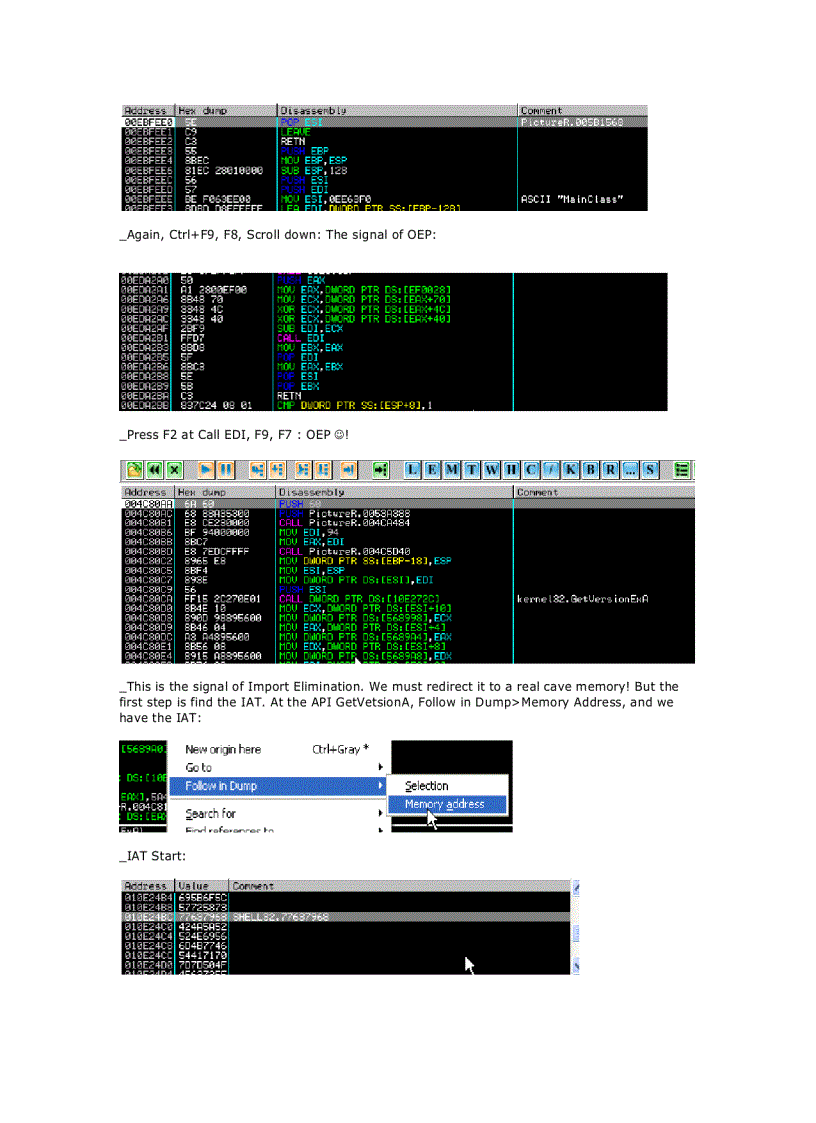
Task: Restart the debugged program
Action: coord(152,469)
